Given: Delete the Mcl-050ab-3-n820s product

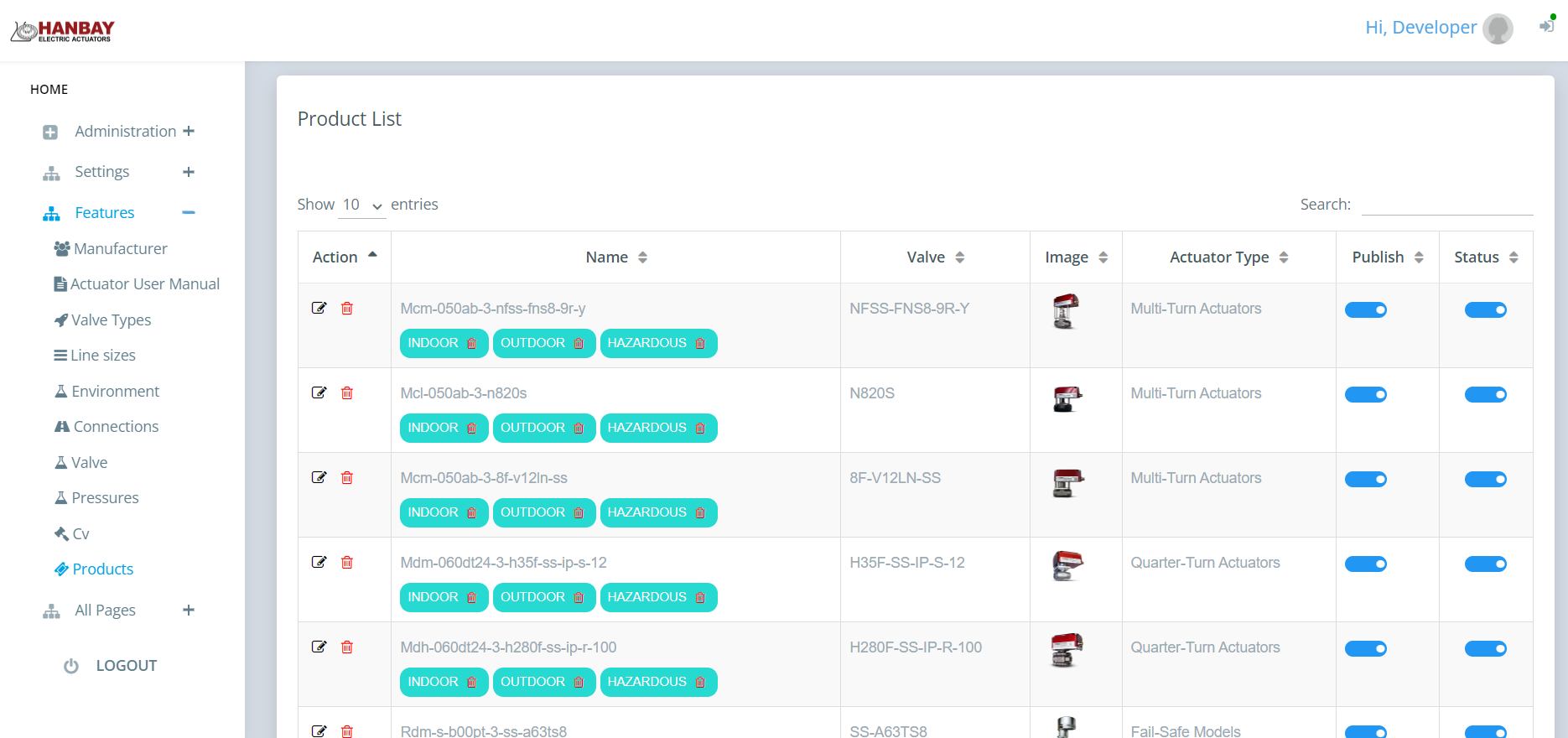Looking at the screenshot, I should (347, 392).
